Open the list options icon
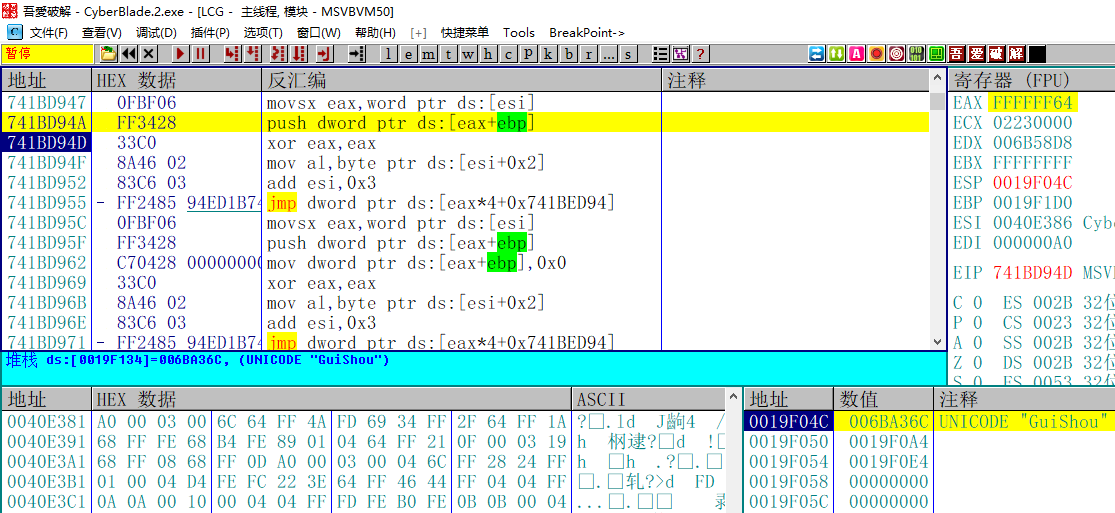The width and height of the screenshot is (1115, 513). click(661, 54)
